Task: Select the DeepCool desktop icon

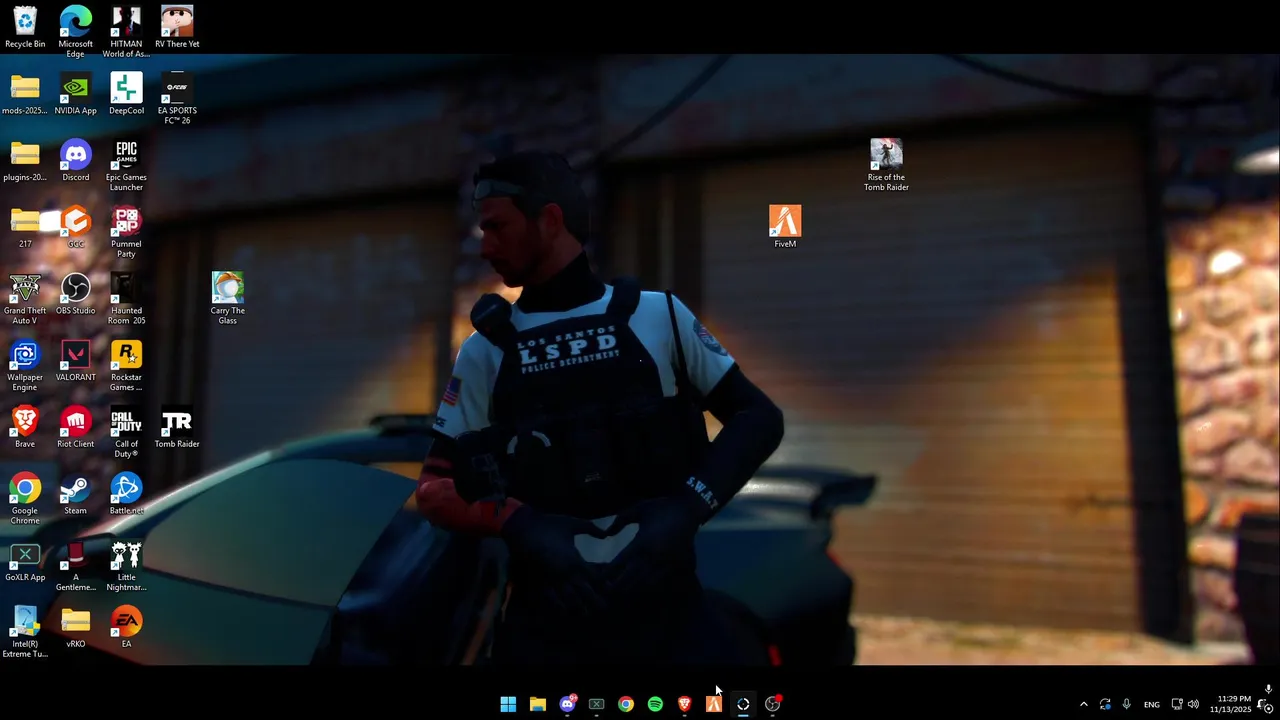Action: 126,94
